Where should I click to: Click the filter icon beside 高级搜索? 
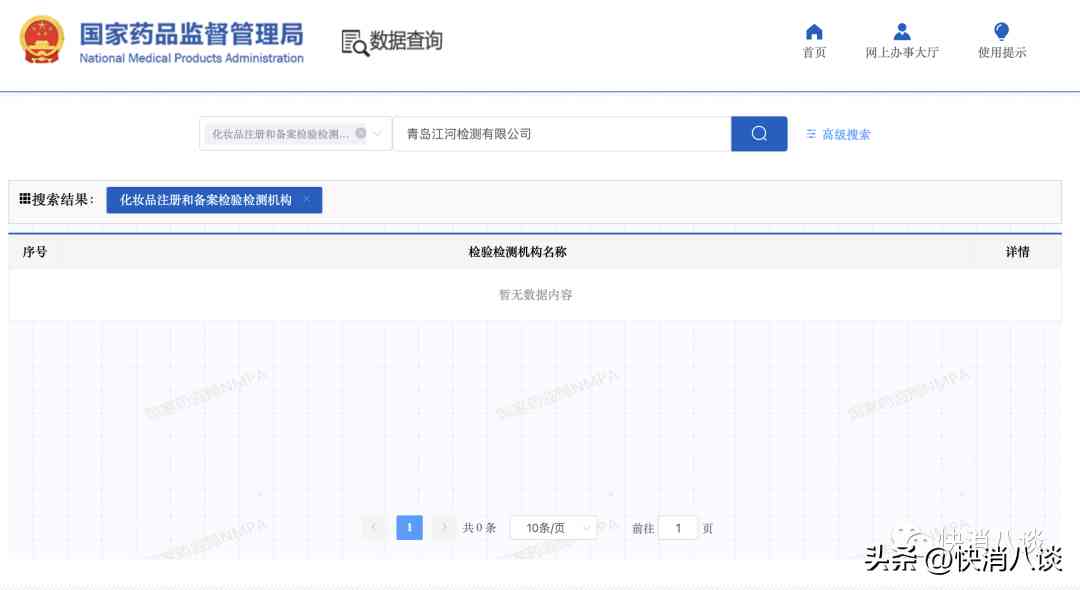click(x=810, y=133)
